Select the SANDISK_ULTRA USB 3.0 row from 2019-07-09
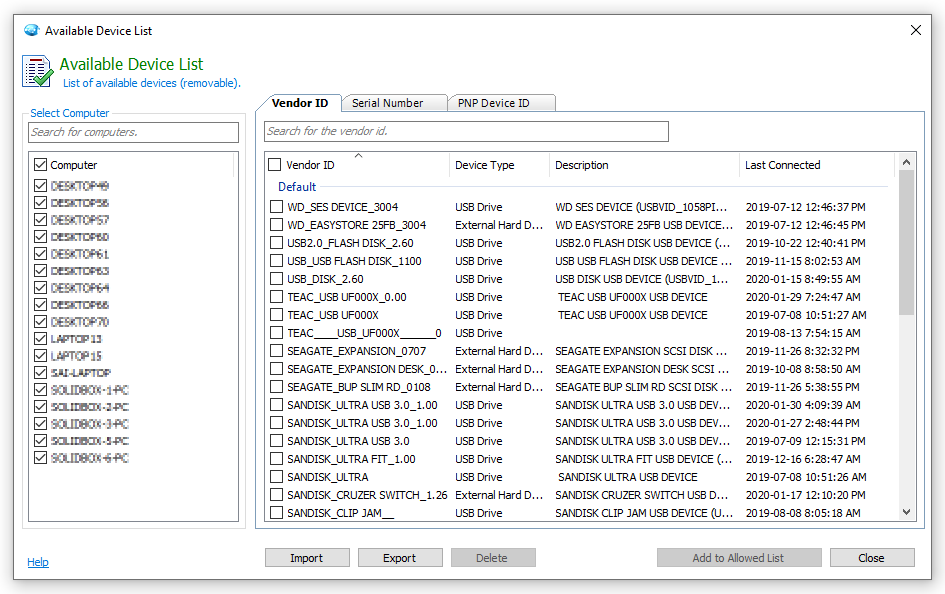Image resolution: width=945 pixels, height=594 pixels. pos(579,441)
